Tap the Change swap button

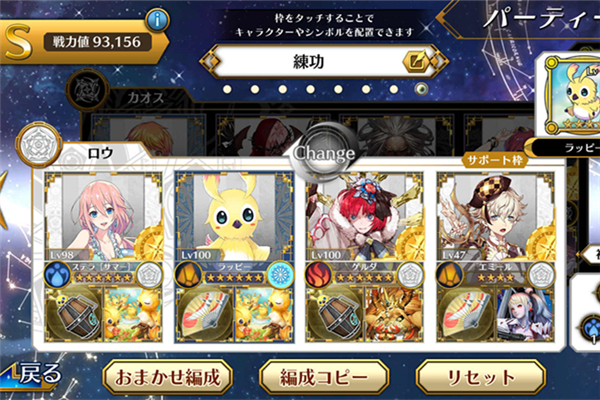pos(324,154)
